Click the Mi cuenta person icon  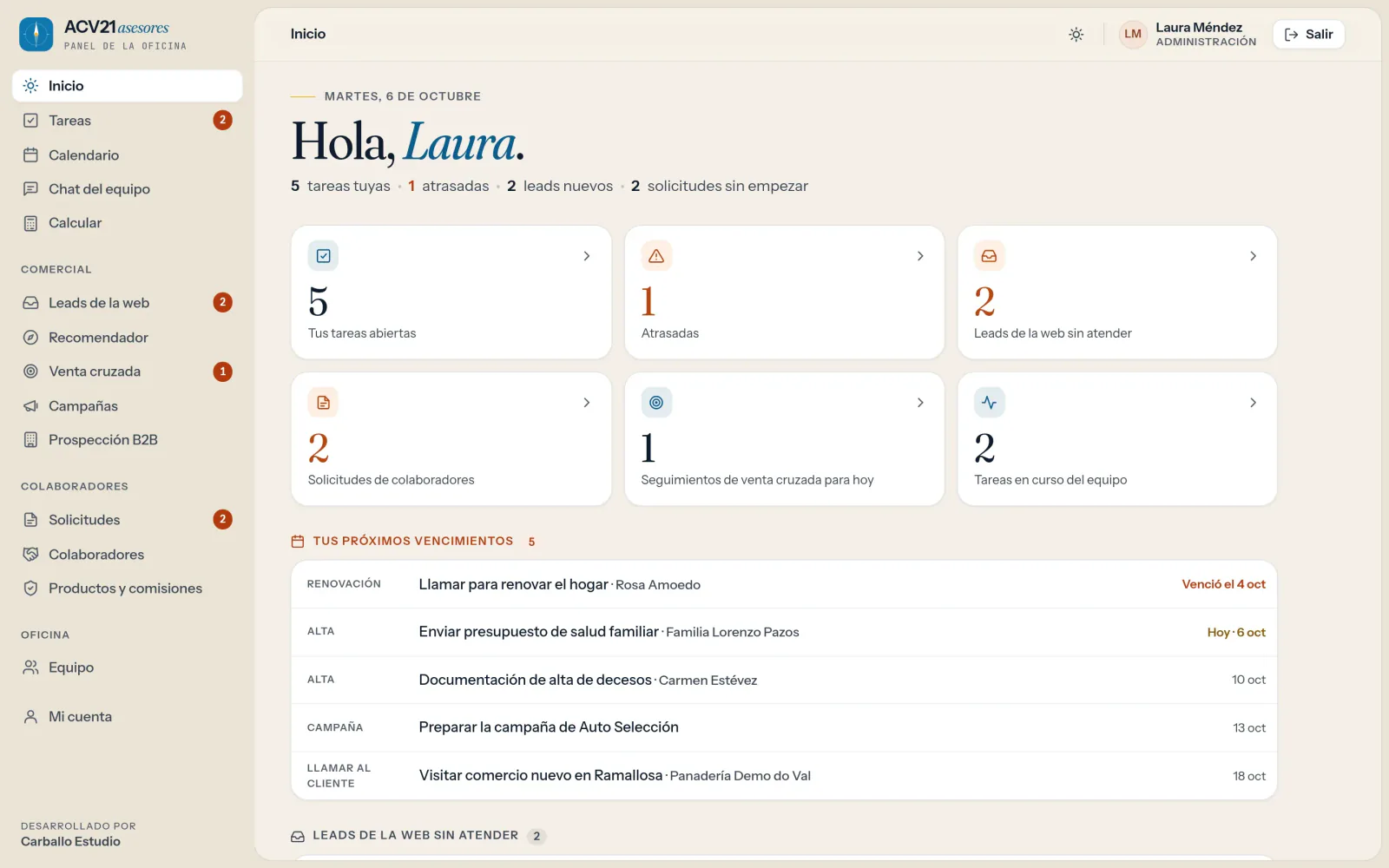(30, 717)
